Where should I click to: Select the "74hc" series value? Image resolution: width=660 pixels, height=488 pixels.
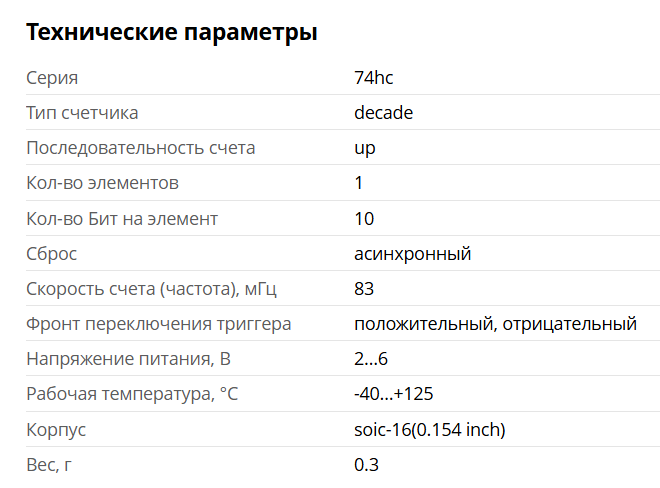point(374,78)
